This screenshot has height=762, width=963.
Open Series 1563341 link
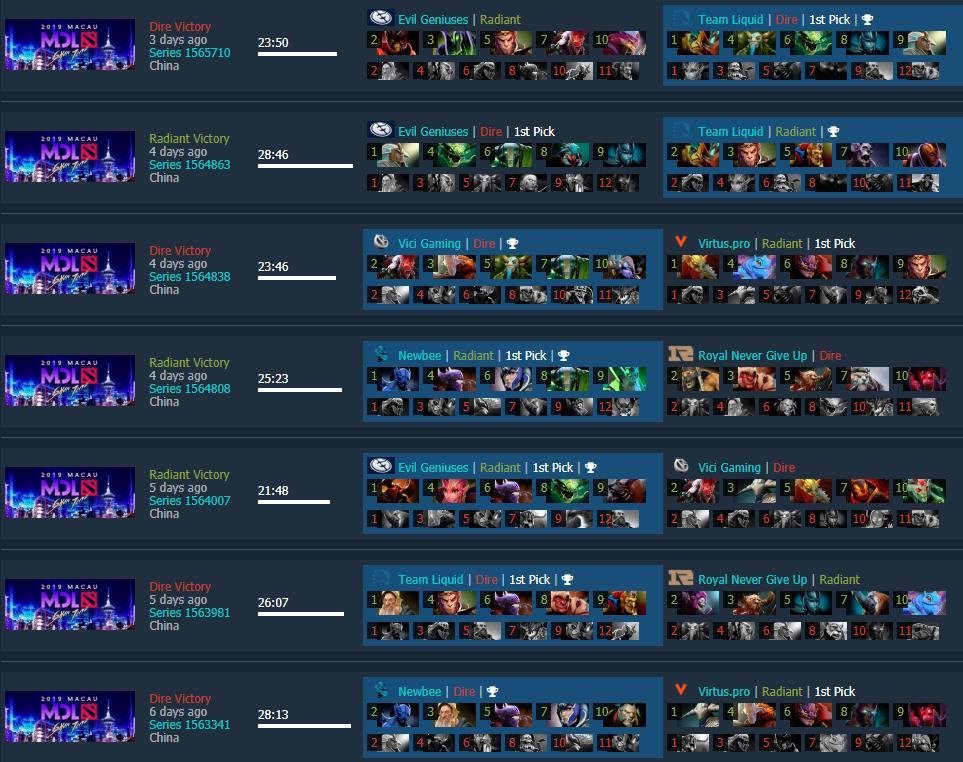(190, 725)
